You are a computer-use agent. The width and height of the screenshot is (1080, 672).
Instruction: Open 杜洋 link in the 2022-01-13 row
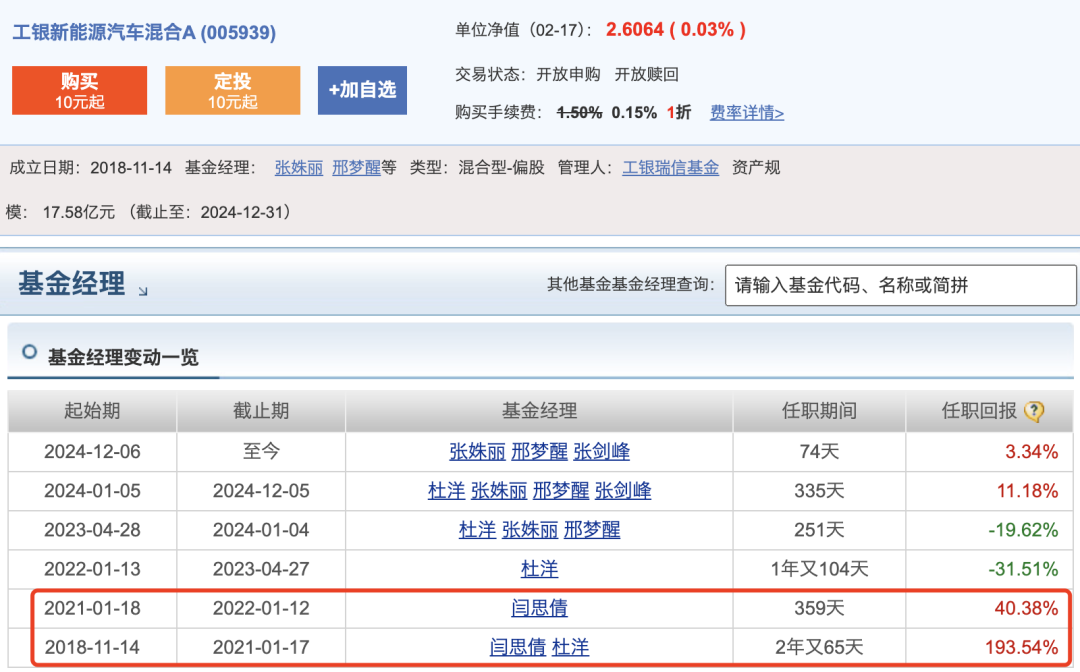click(x=539, y=569)
